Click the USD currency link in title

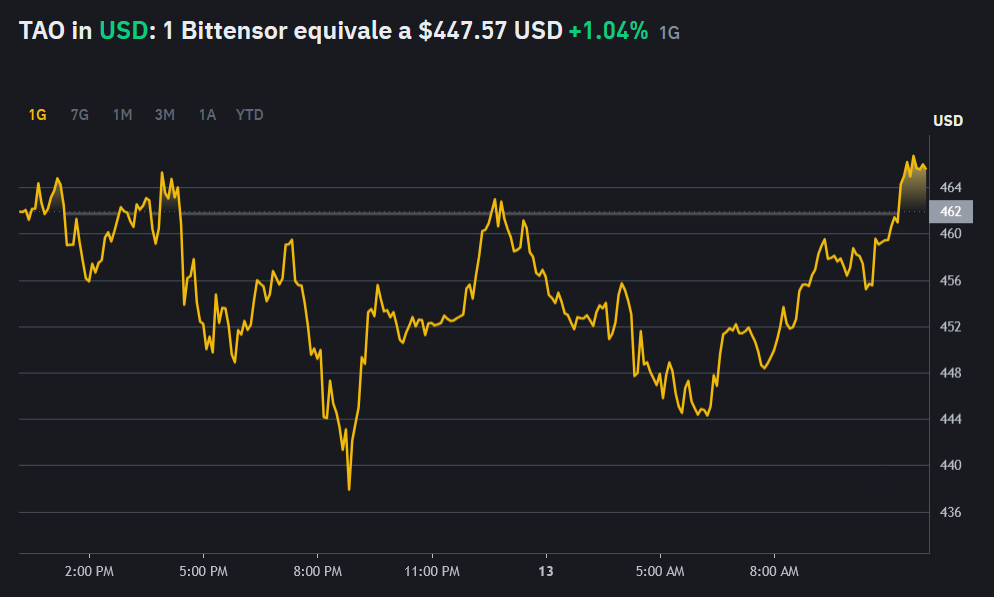click(124, 30)
